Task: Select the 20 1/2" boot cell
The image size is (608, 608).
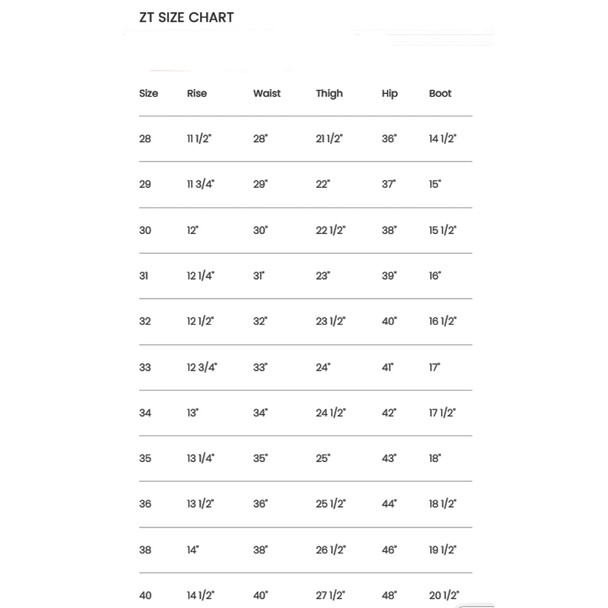Action: pyautogui.click(x=444, y=595)
